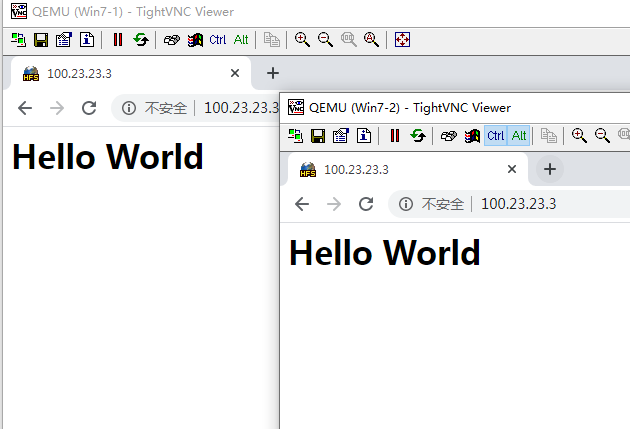Save connection in Win7-1 viewer toolbar

coord(41,40)
